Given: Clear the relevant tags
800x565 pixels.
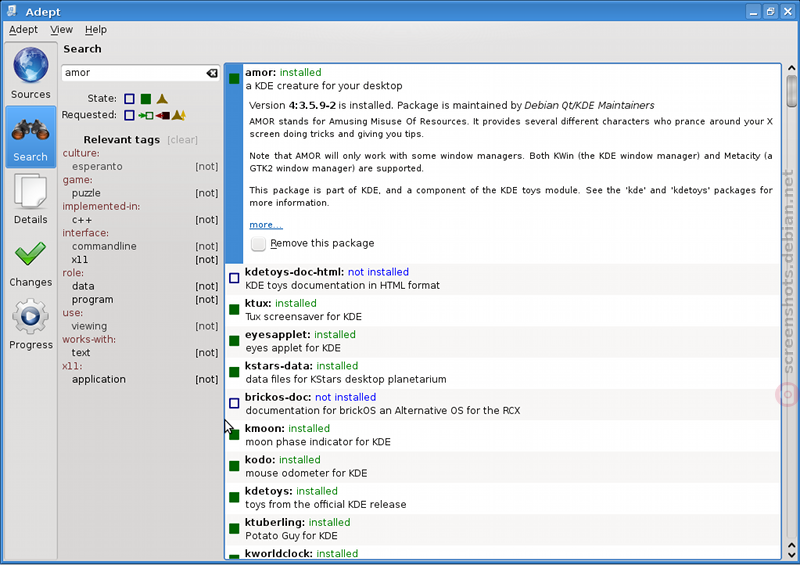Looking at the screenshot, I should click(x=182, y=140).
